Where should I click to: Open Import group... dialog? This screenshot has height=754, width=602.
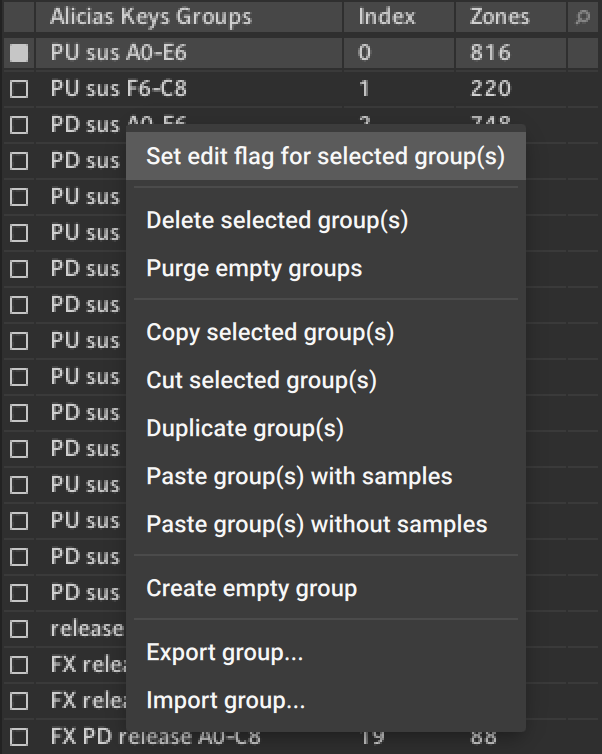(225, 701)
